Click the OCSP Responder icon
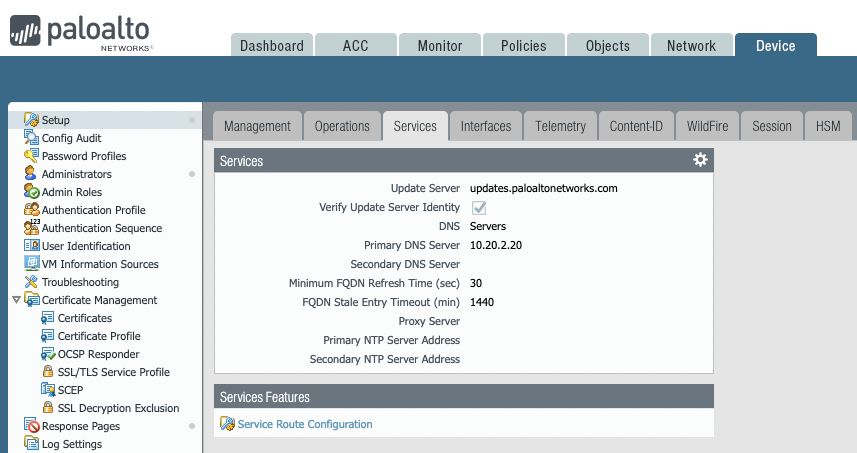 tap(48, 354)
